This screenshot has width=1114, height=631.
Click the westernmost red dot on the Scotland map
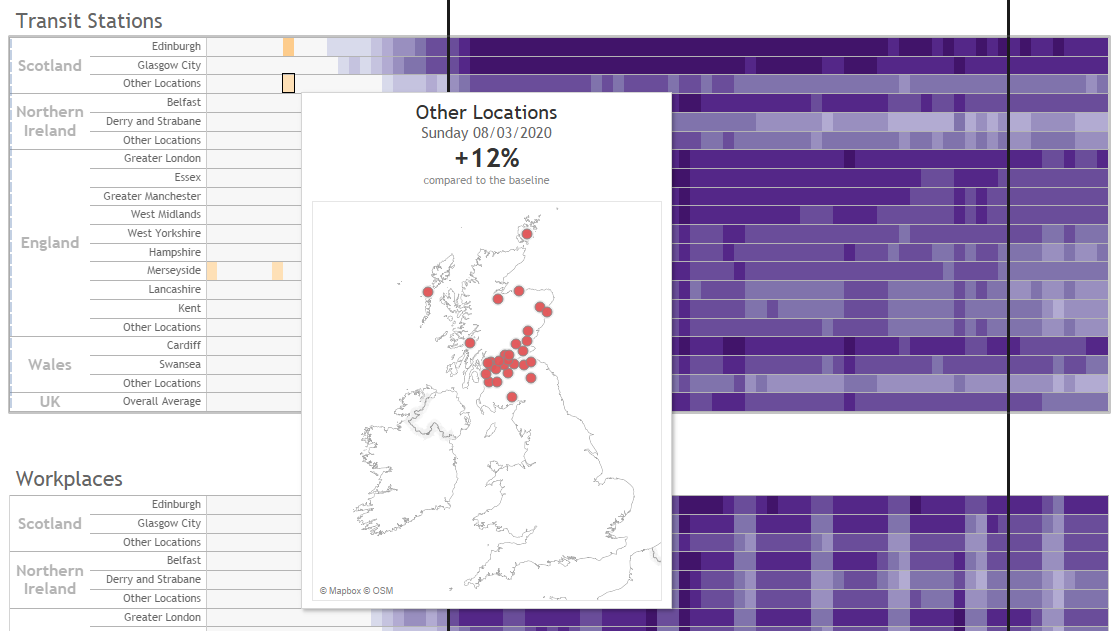point(428,292)
